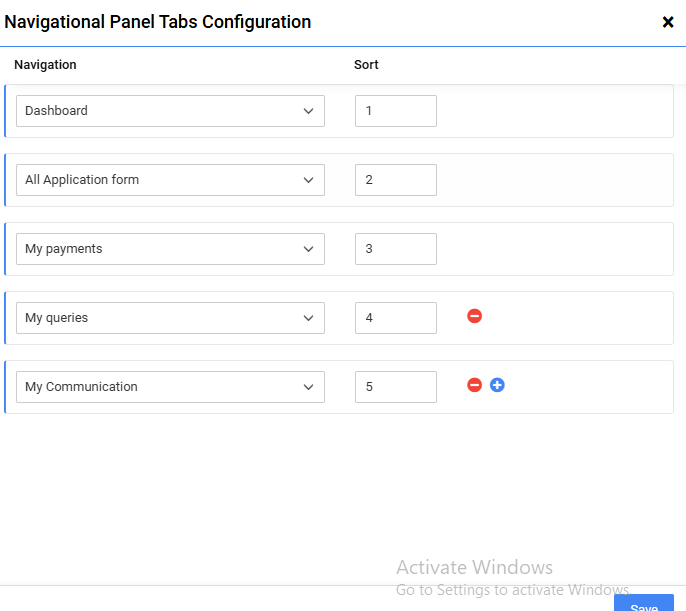Focus the sort field containing 2
The width and height of the screenshot is (686, 611).
pyautogui.click(x=396, y=180)
